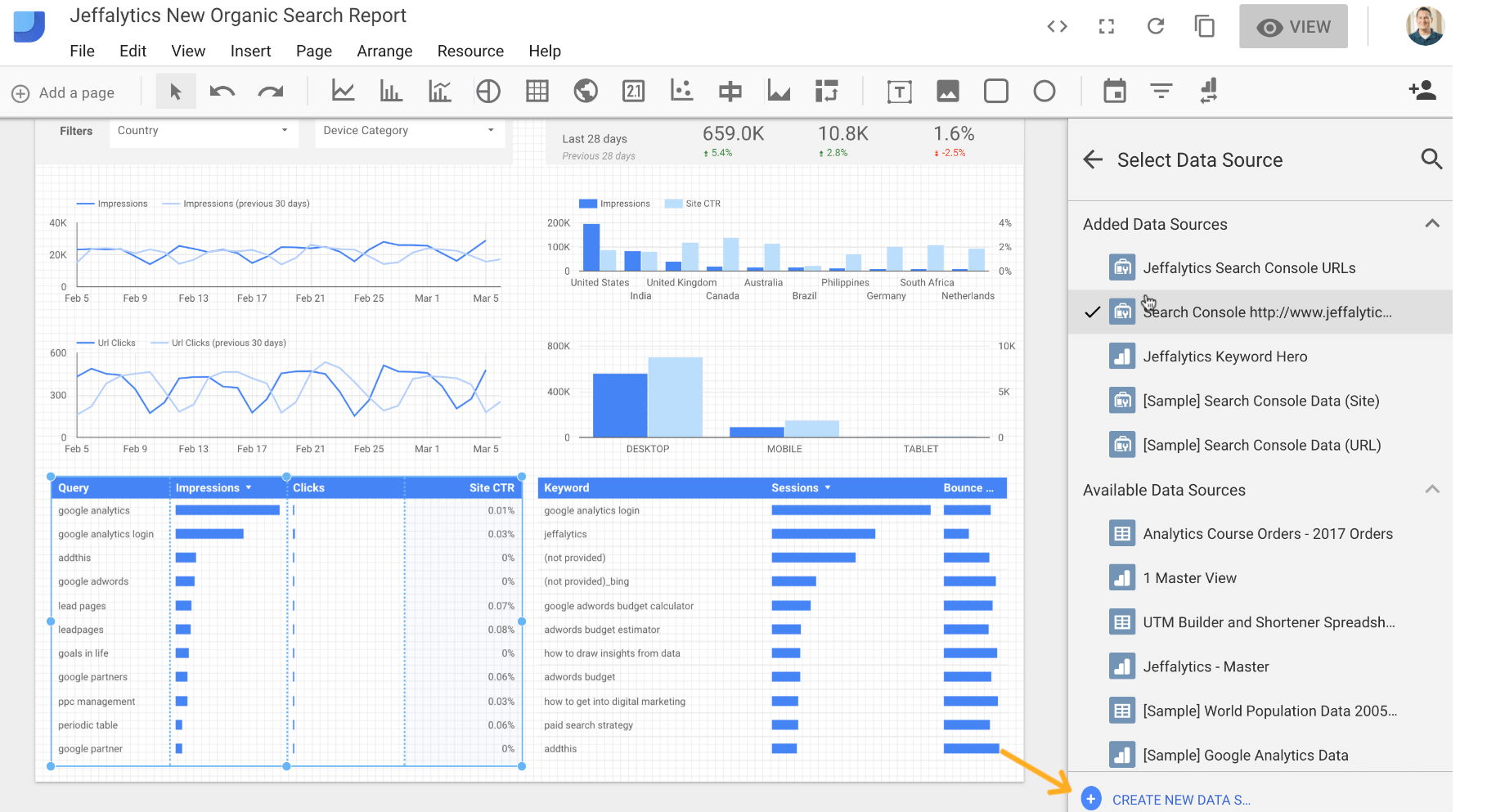The width and height of the screenshot is (1505, 812).
Task: Toggle full screen mode
Action: coord(1107,27)
